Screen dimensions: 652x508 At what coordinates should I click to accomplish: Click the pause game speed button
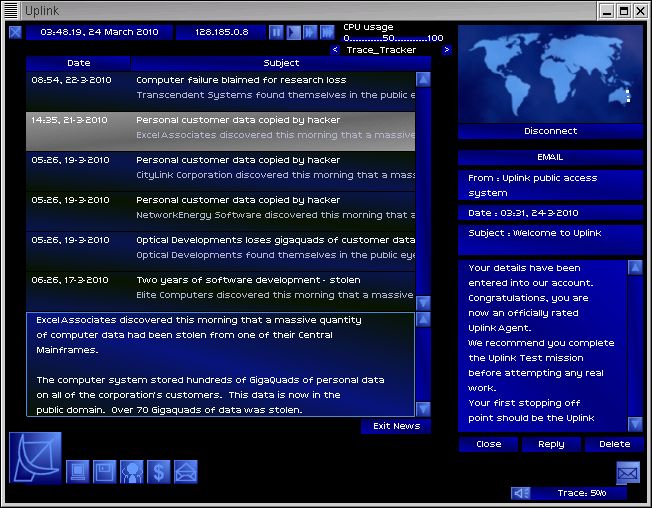point(276,32)
